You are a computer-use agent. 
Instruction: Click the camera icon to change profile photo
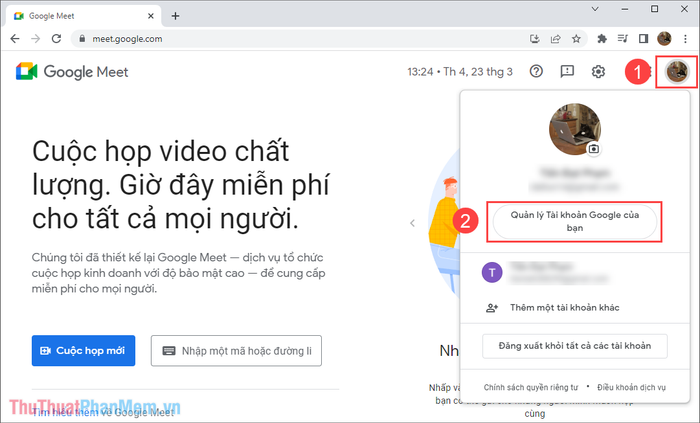tap(593, 149)
